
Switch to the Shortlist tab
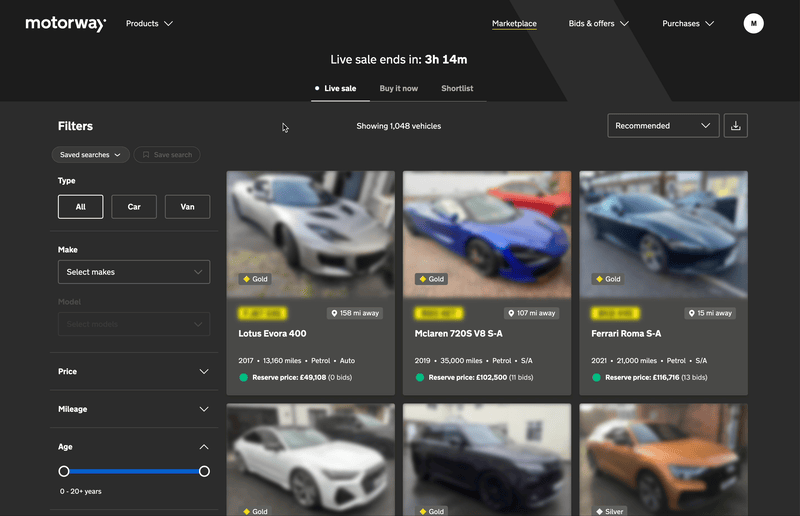(457, 88)
